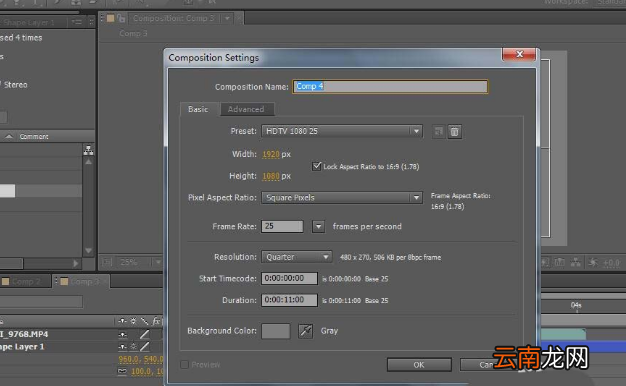Image resolution: width=626 pixels, height=386 pixels.
Task: Click the collapse transformations column header icon
Action: click(x=133, y=321)
